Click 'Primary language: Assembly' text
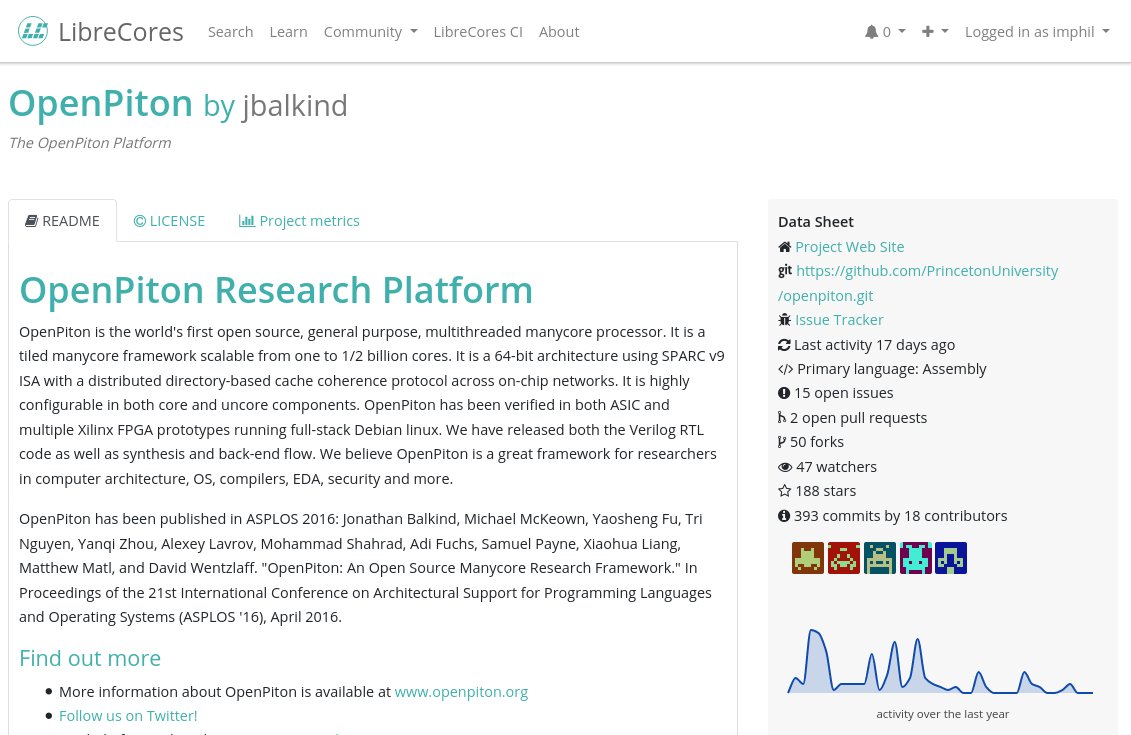Viewport: 1131px width, 735px height. click(892, 369)
